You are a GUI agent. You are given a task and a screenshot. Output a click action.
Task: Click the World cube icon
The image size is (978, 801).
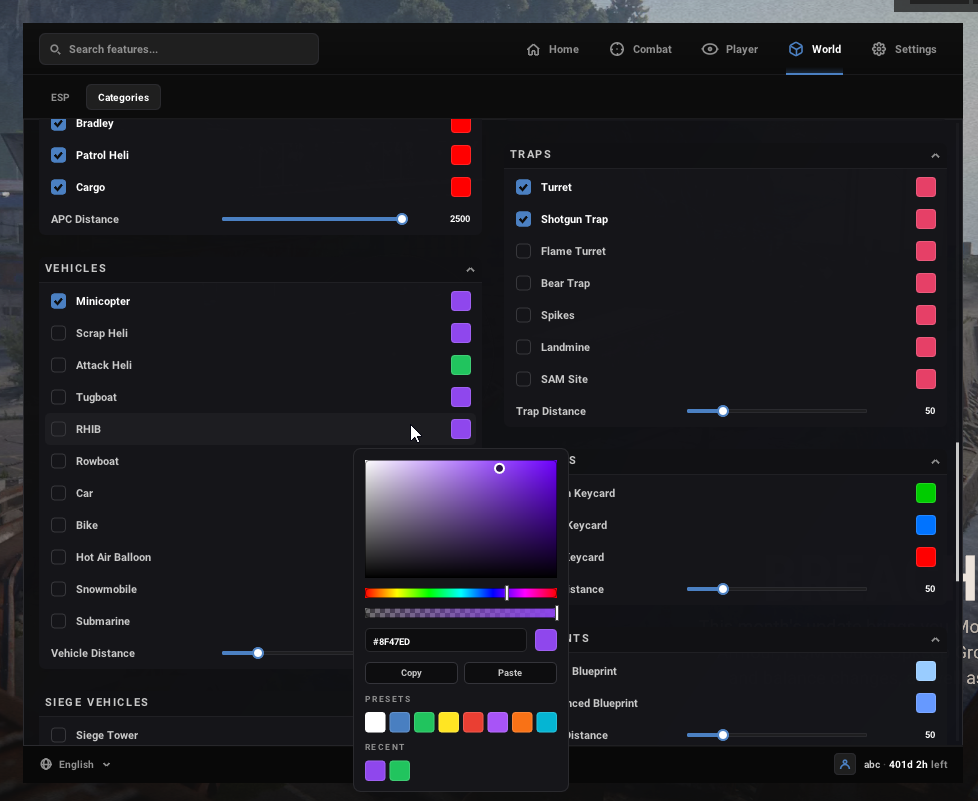coord(796,49)
